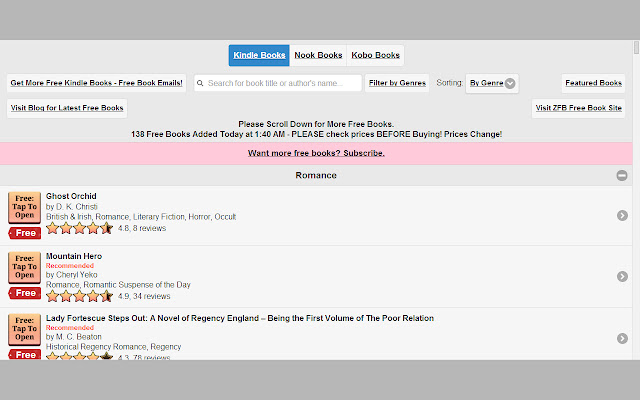
Task: Click the star rating for Mountain Hero
Action: tap(79, 296)
